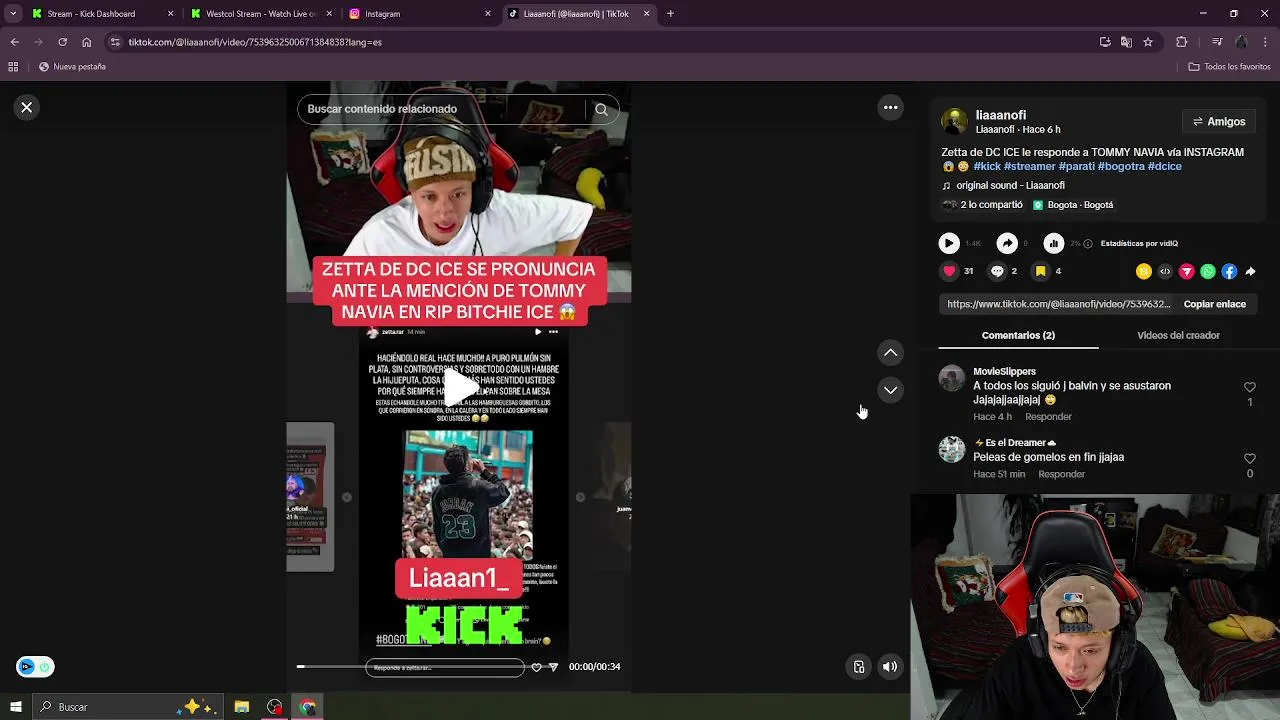The height and width of the screenshot is (720, 1280).
Task: Open comments via speech bubble icon
Action: point(997,271)
